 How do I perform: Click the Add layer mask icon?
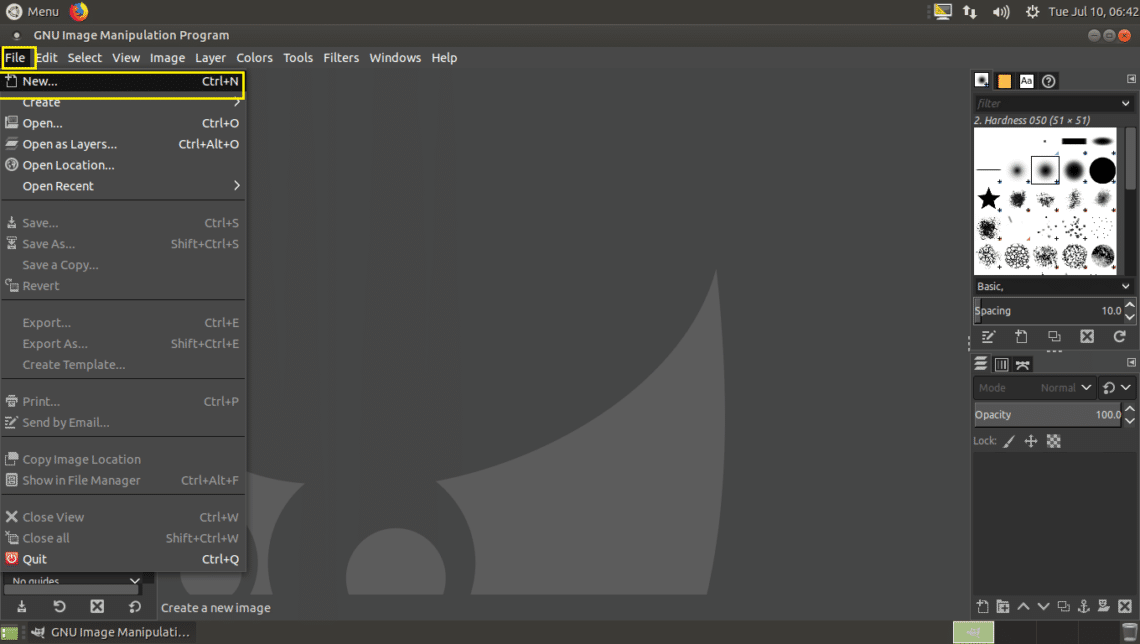pos(1104,606)
